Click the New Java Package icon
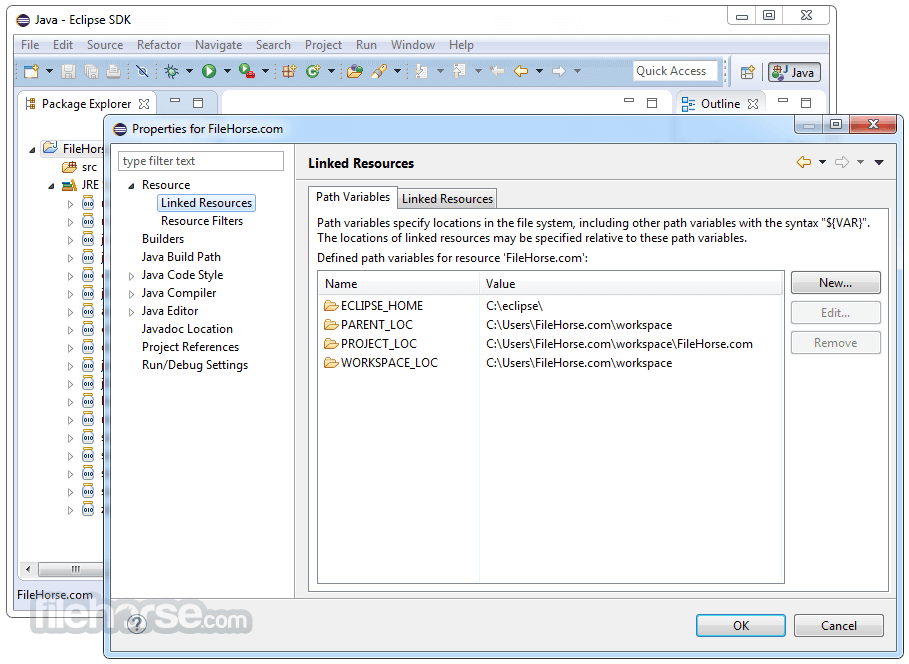This screenshot has height=664, width=909. pyautogui.click(x=289, y=71)
